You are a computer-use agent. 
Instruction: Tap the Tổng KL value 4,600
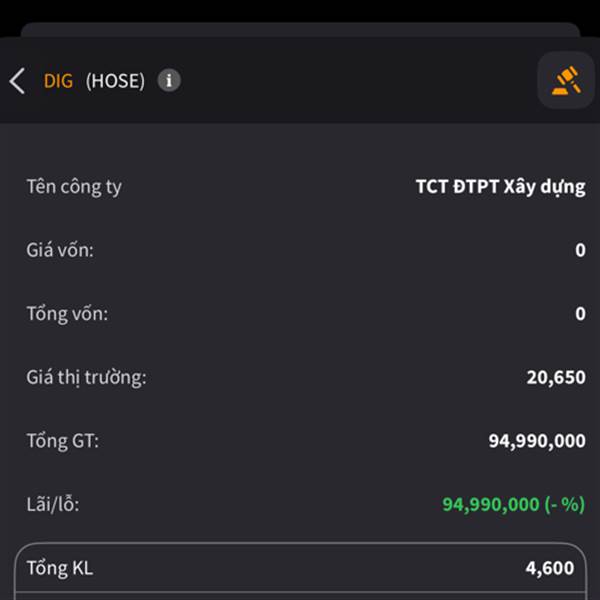coord(550,569)
